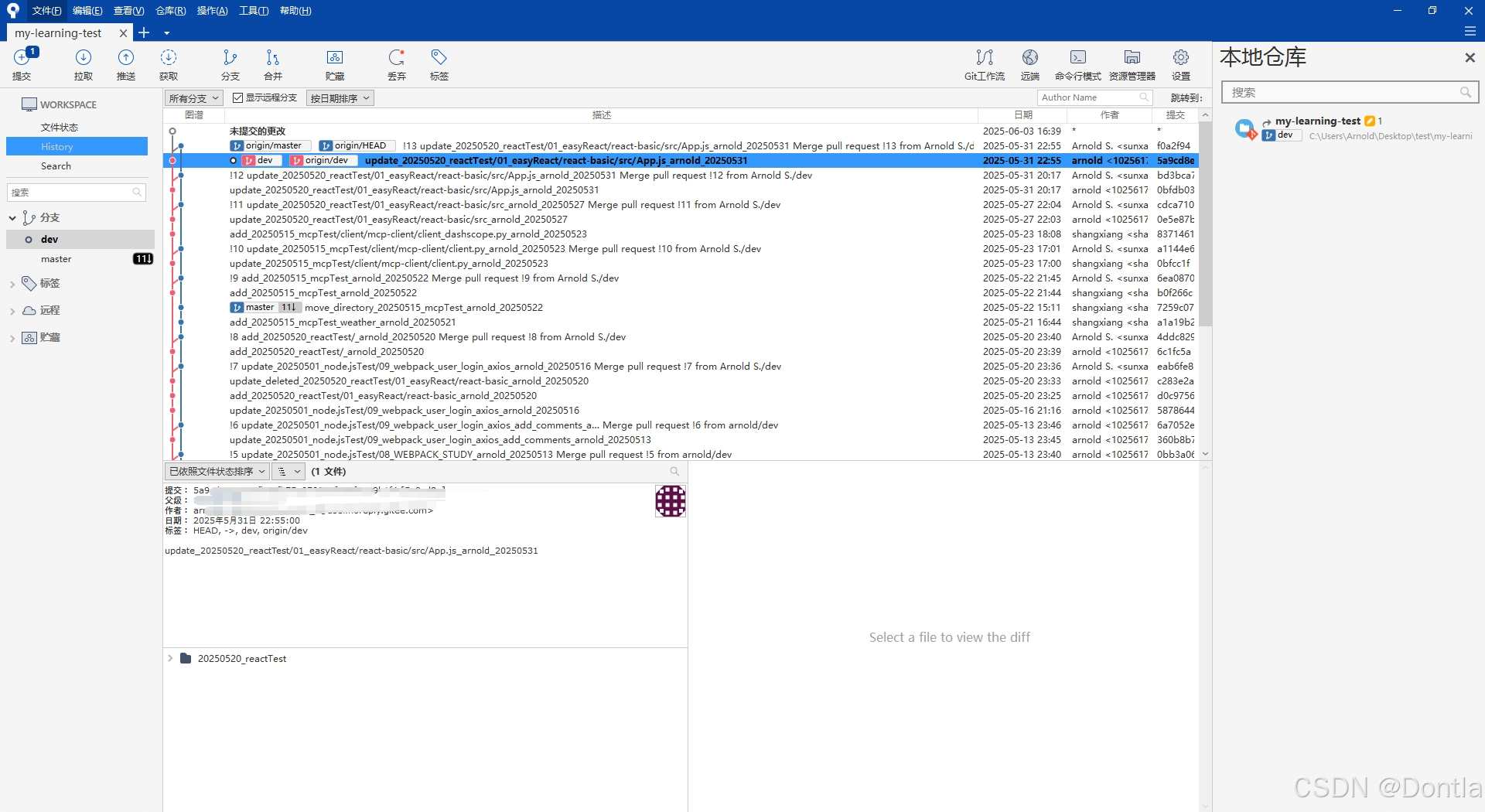Click the 推送 (Push) icon

pyautogui.click(x=125, y=64)
